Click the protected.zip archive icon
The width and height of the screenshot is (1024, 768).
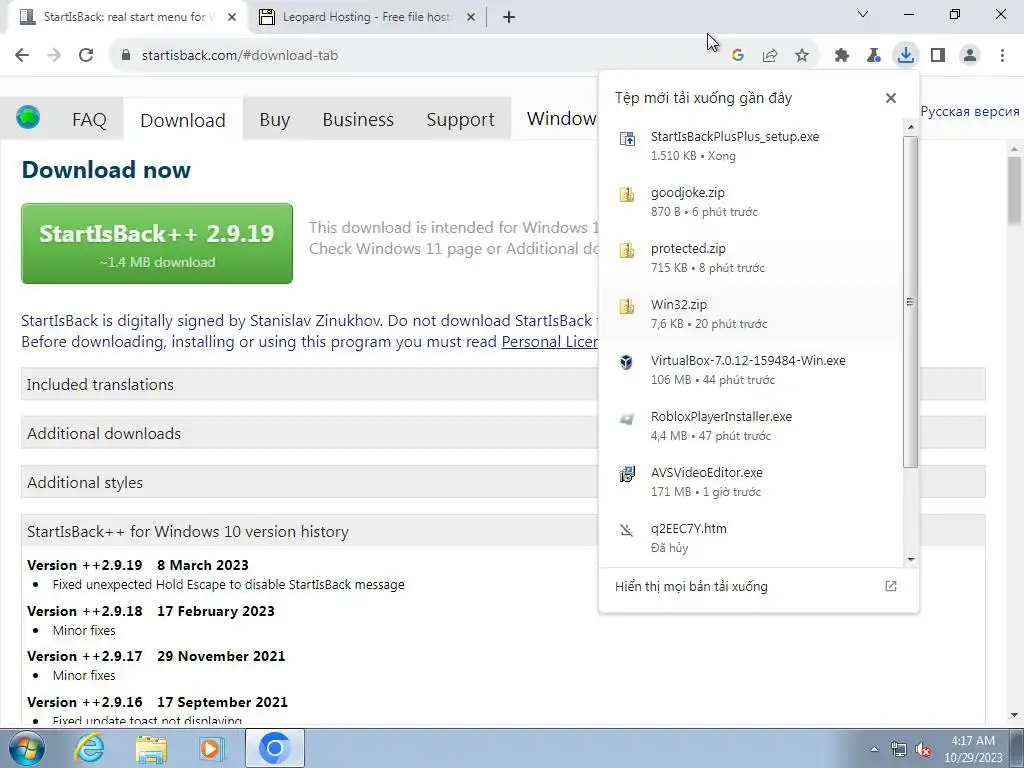pos(627,251)
